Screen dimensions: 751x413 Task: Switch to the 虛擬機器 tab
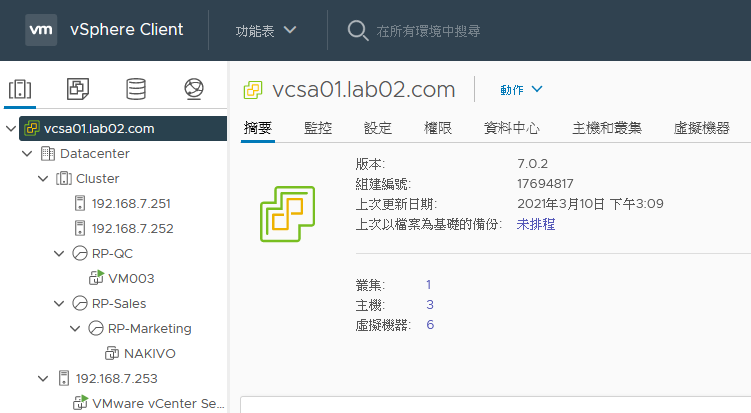click(702, 128)
